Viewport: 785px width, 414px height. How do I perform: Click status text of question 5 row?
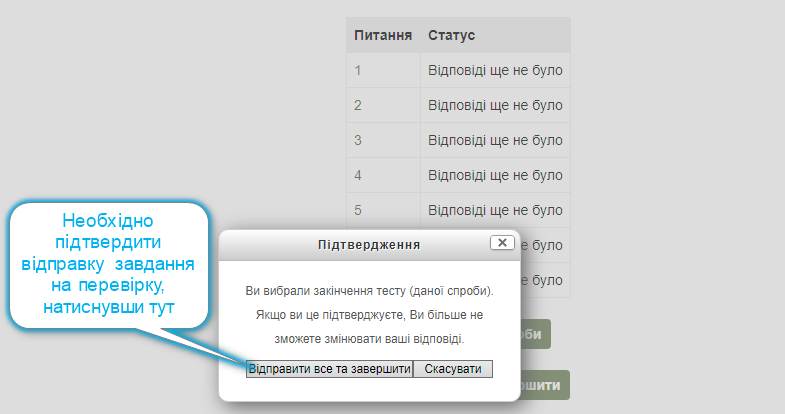[495, 210]
